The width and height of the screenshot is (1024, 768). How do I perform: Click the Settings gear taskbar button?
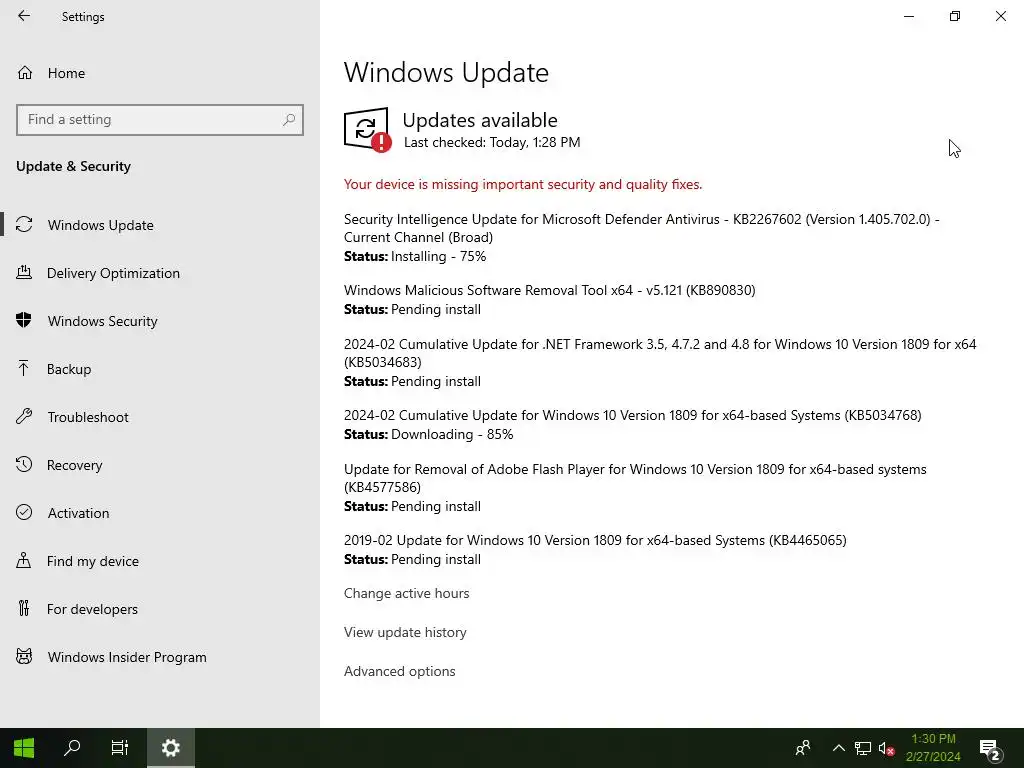[x=170, y=748]
